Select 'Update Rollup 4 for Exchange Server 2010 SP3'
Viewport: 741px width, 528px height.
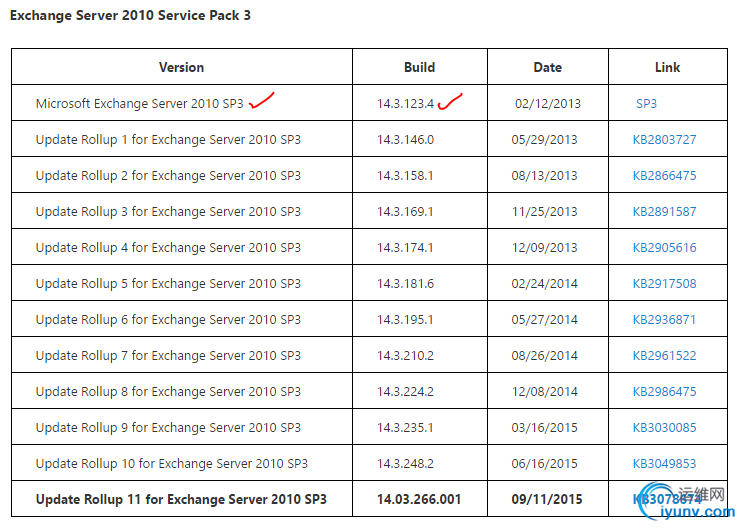pos(168,247)
